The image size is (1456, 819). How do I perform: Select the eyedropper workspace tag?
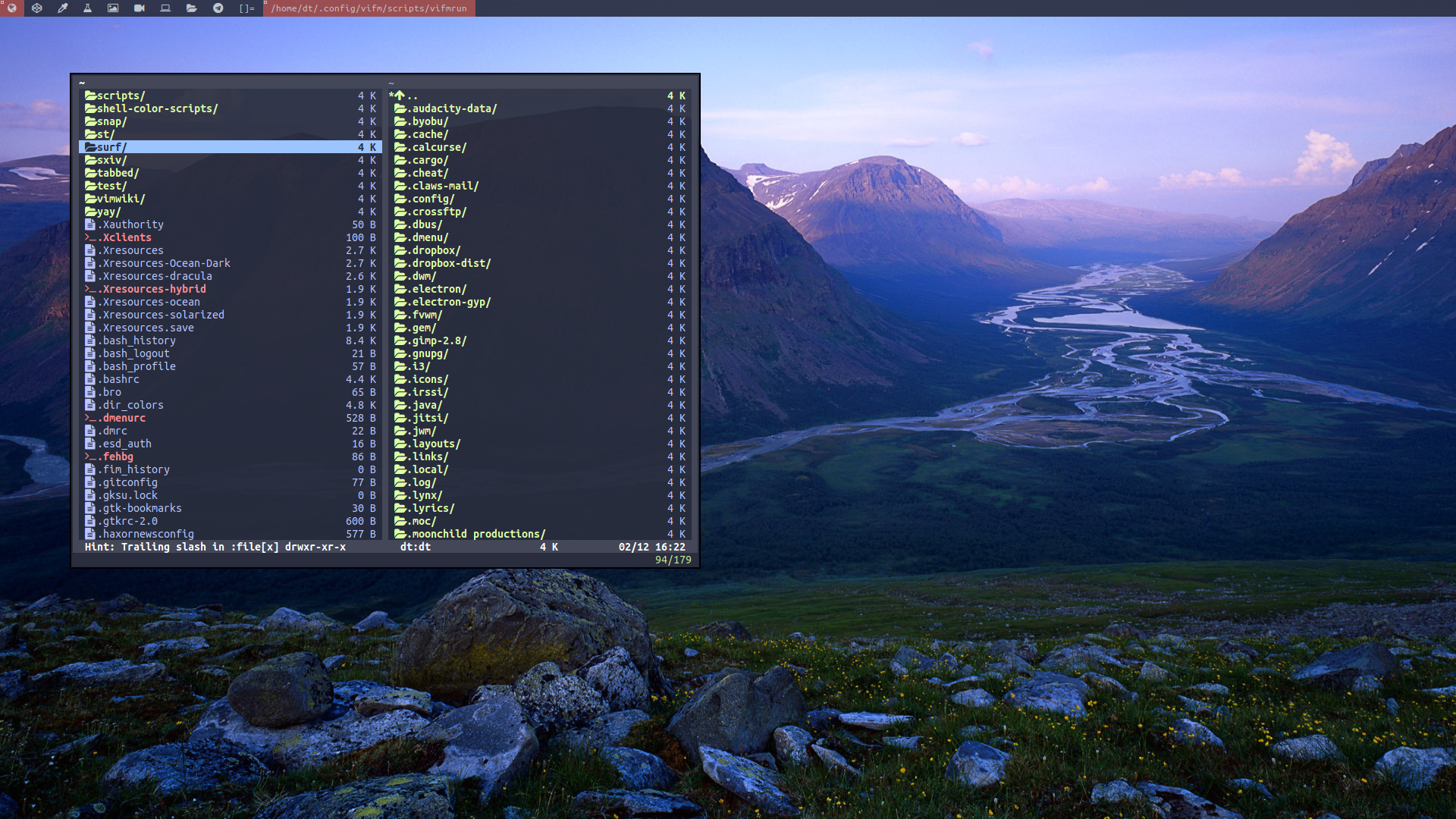[63, 8]
